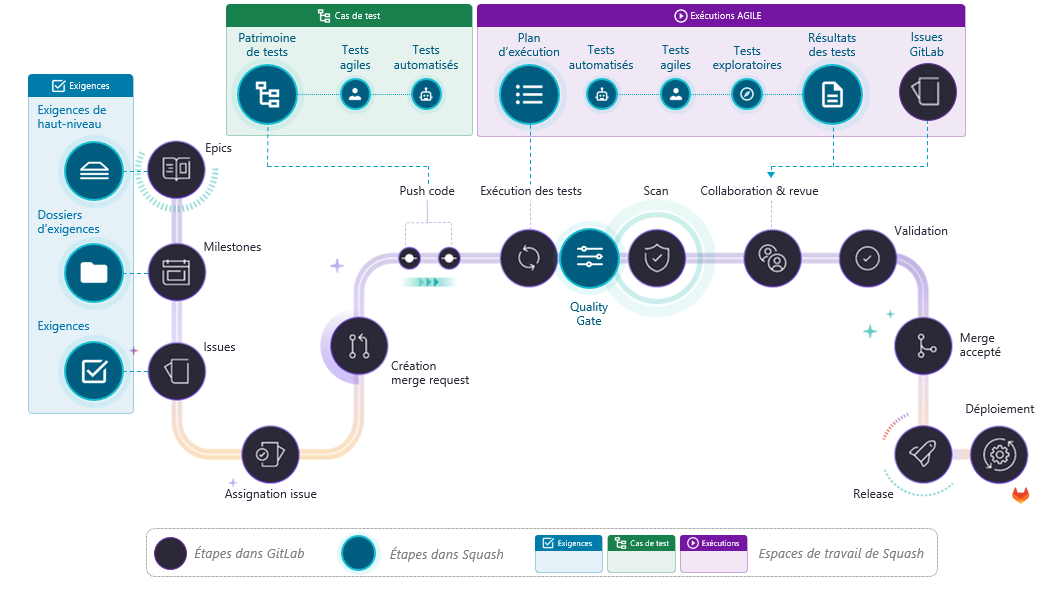Click the Validation checkmark icon

[x=867, y=258]
